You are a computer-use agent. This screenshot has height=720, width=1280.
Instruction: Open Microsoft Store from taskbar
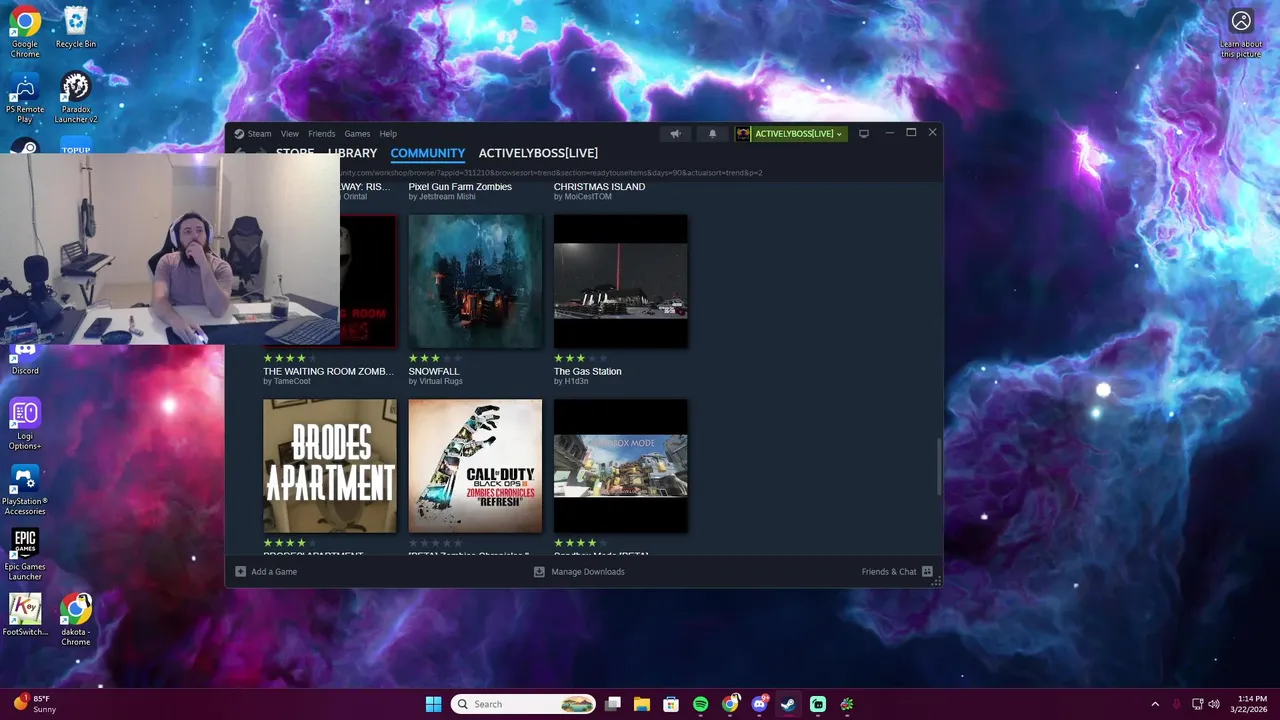tap(671, 704)
